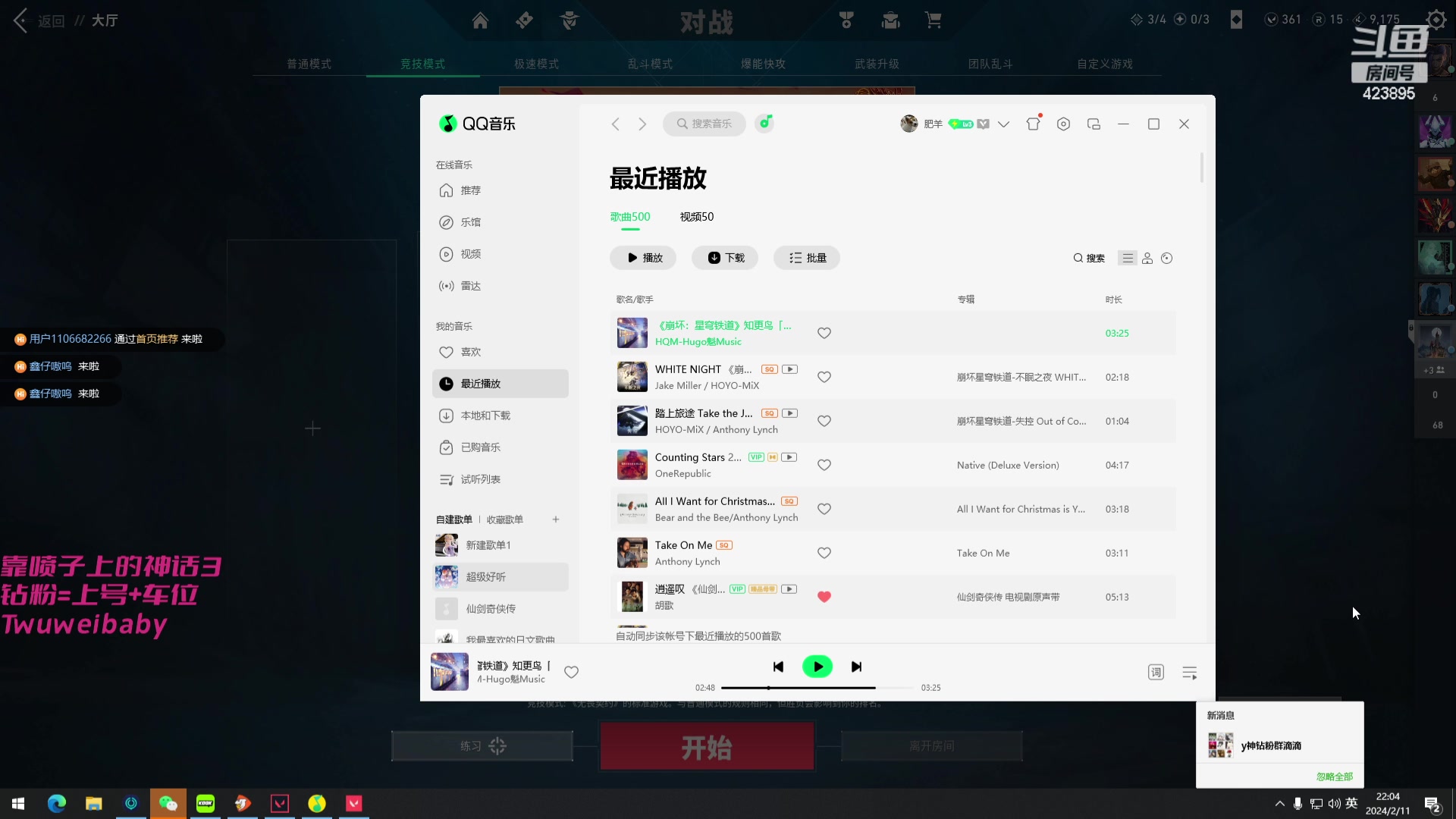
Task: Like the WHITE NIGHT song
Action: click(x=824, y=377)
